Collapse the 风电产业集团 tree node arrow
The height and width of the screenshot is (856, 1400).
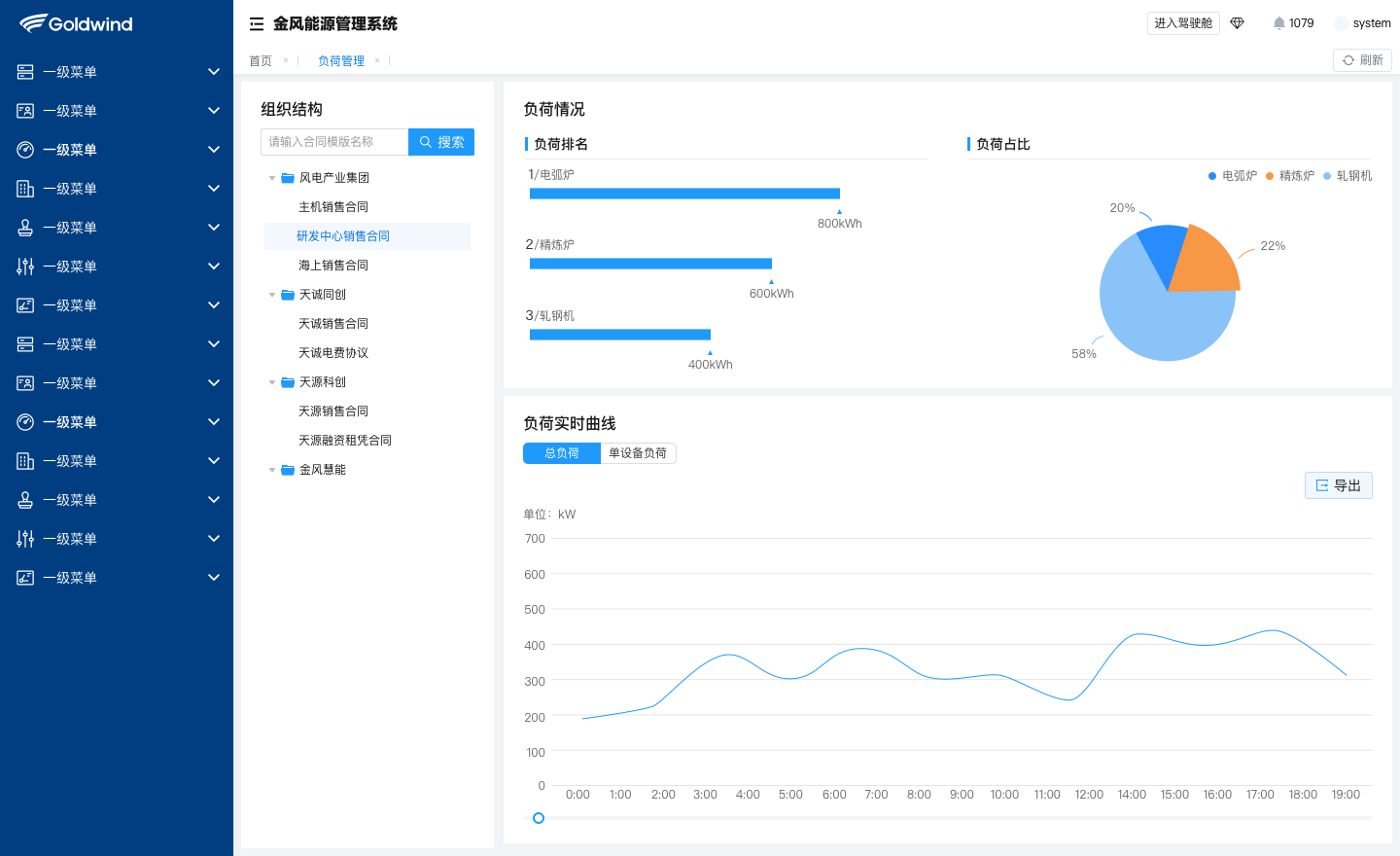[272, 178]
